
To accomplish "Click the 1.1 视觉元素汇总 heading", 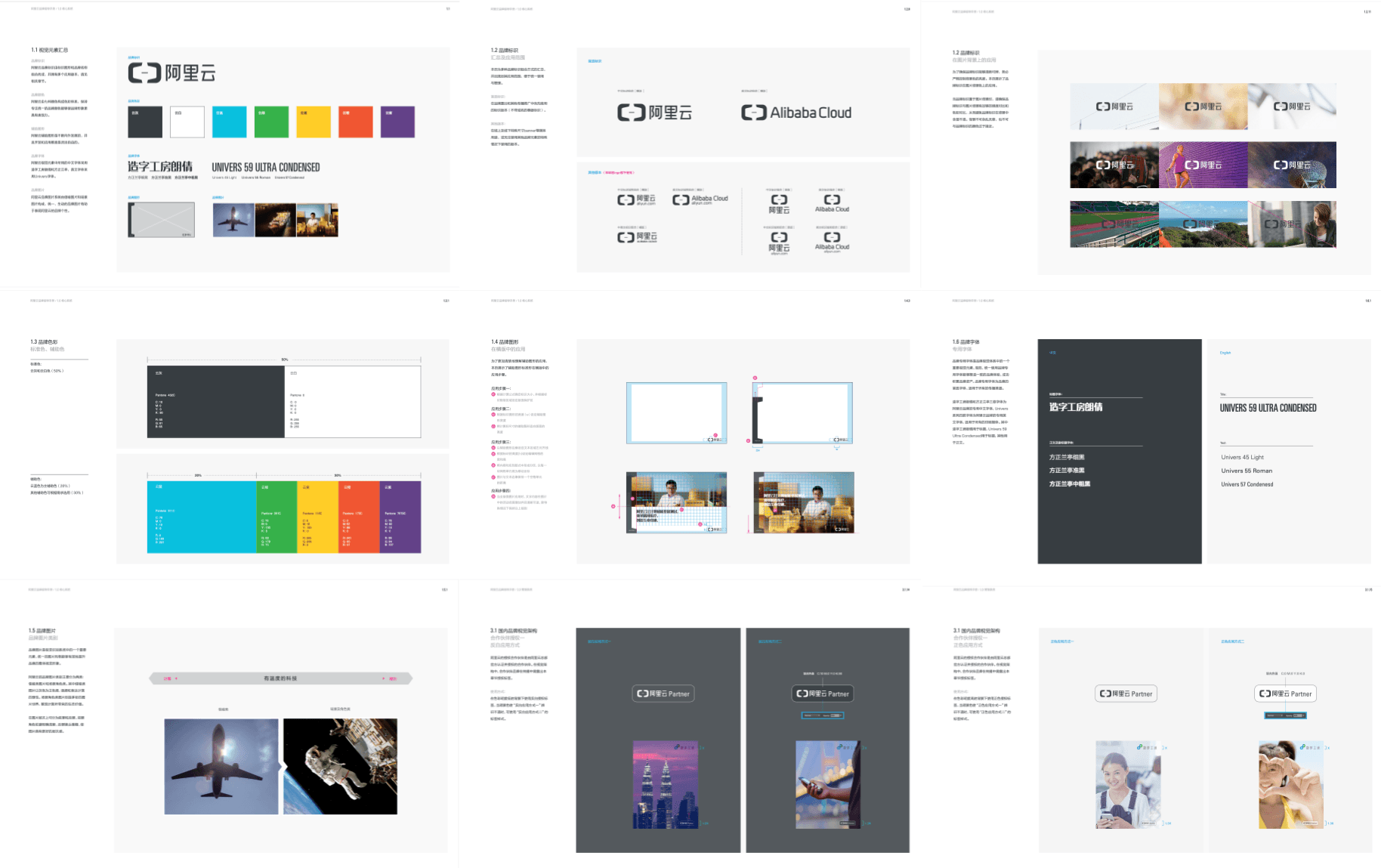I will click(x=50, y=50).
